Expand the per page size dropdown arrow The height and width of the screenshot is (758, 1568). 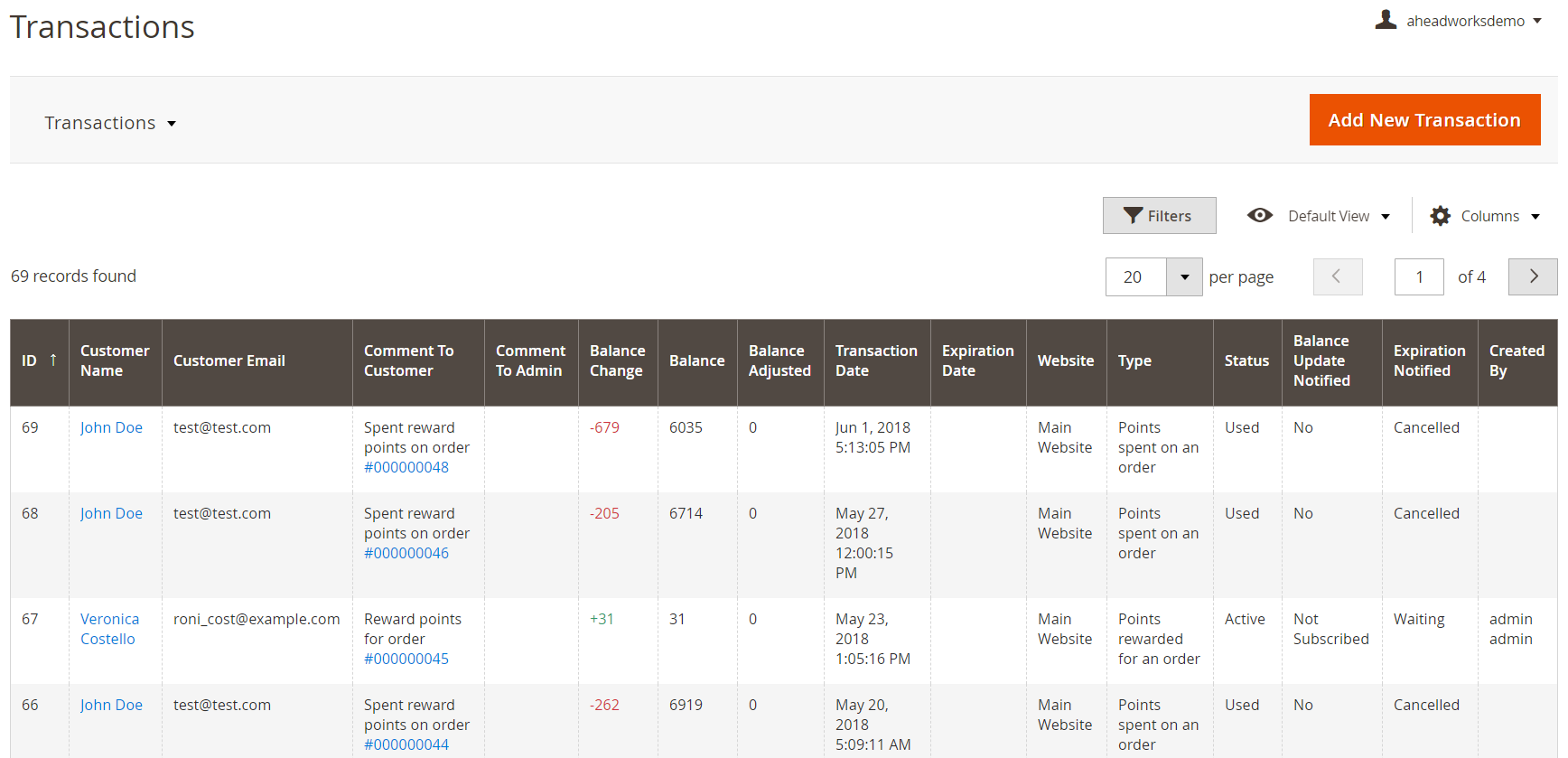pyautogui.click(x=1184, y=277)
